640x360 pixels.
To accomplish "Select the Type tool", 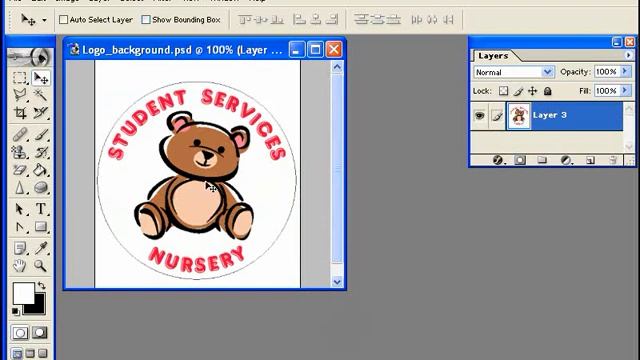I will 40,209.
